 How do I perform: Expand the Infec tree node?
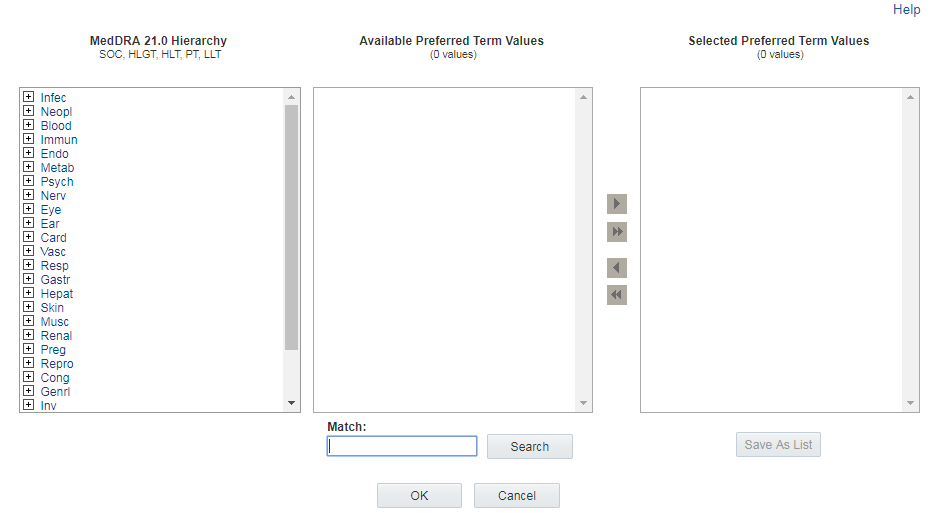pos(29,98)
